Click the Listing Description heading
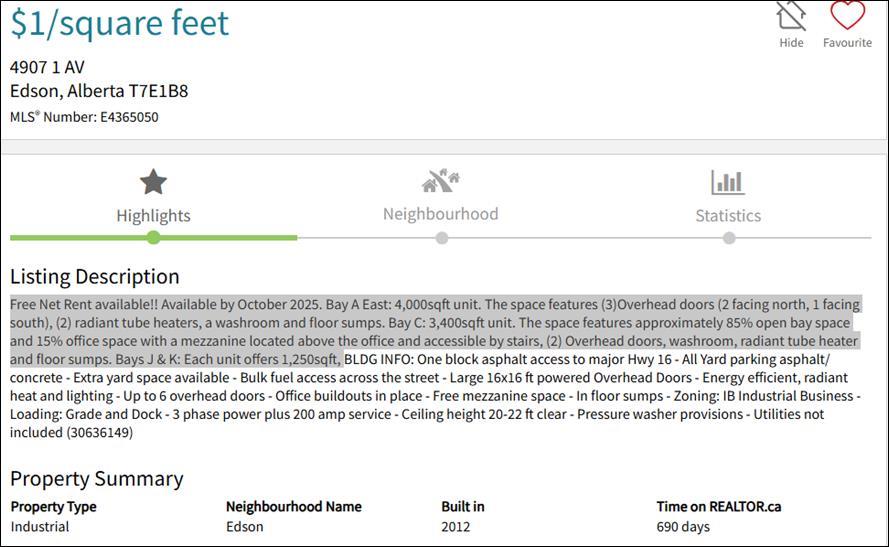Image resolution: width=889 pixels, height=547 pixels. [x=95, y=277]
